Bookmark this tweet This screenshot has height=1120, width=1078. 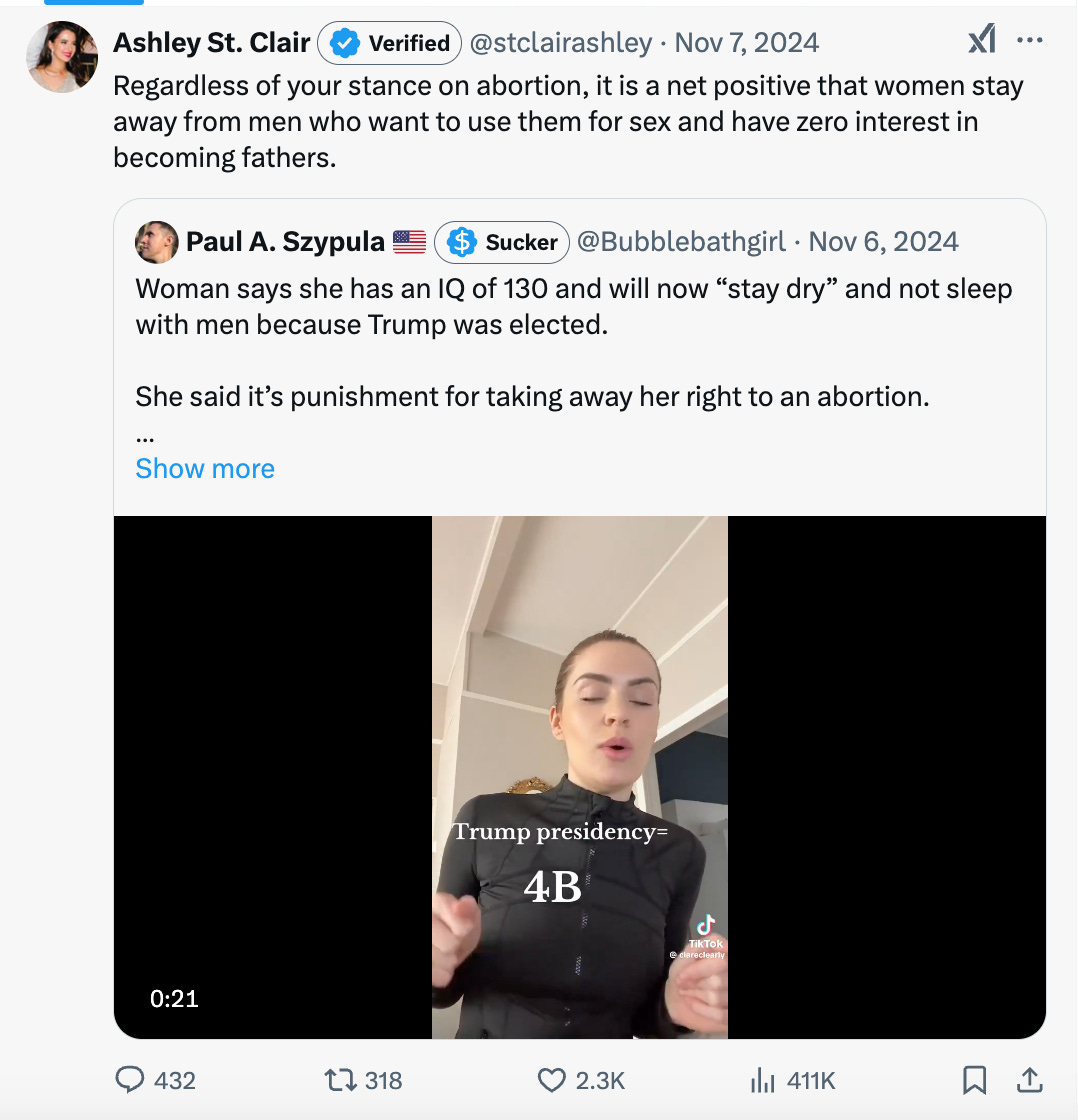click(x=974, y=1081)
